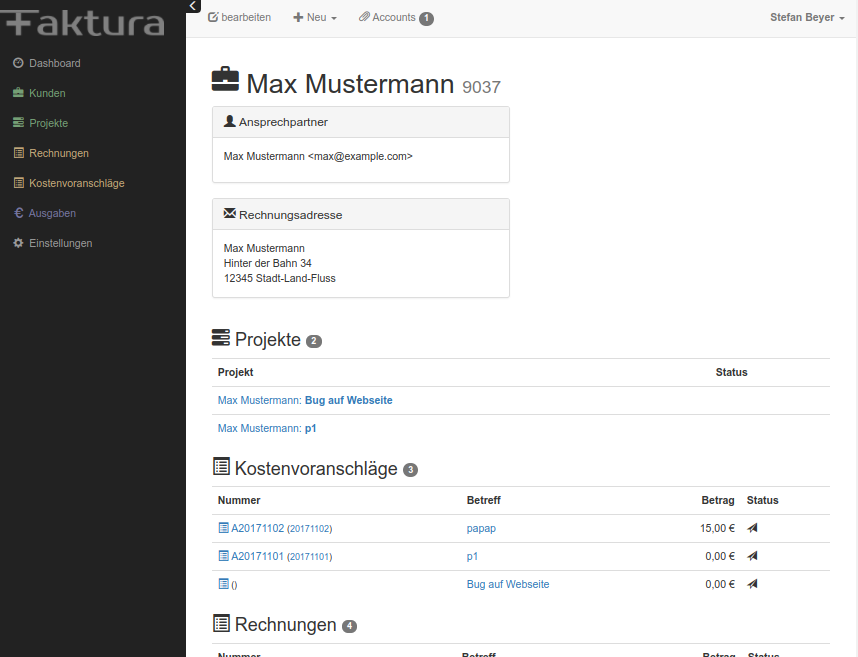Open the Neu dropdown menu

point(315,18)
